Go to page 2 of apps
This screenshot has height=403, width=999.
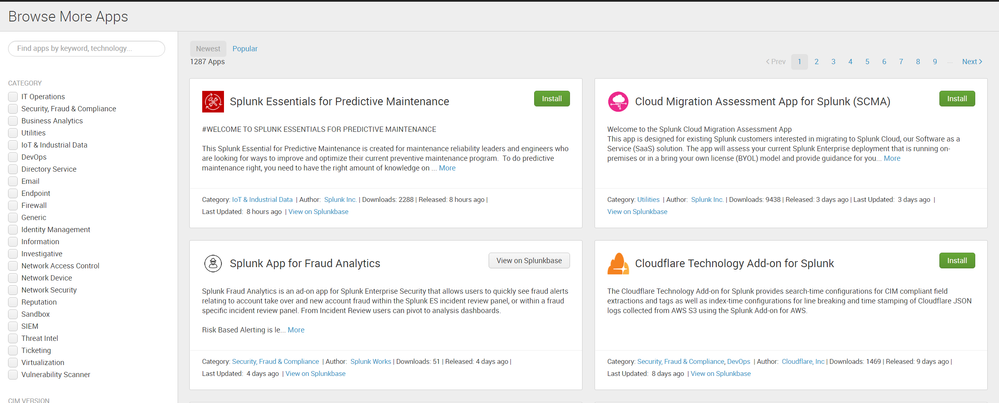[816, 62]
